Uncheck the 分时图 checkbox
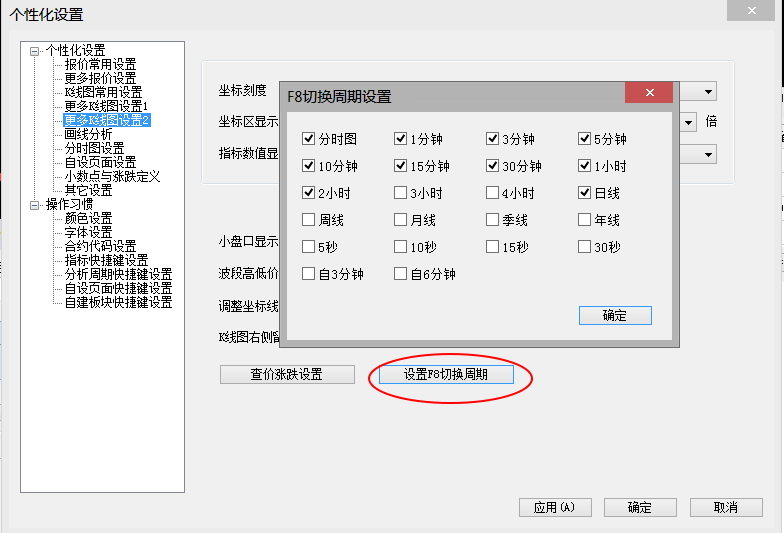The width and height of the screenshot is (784, 533). point(308,138)
